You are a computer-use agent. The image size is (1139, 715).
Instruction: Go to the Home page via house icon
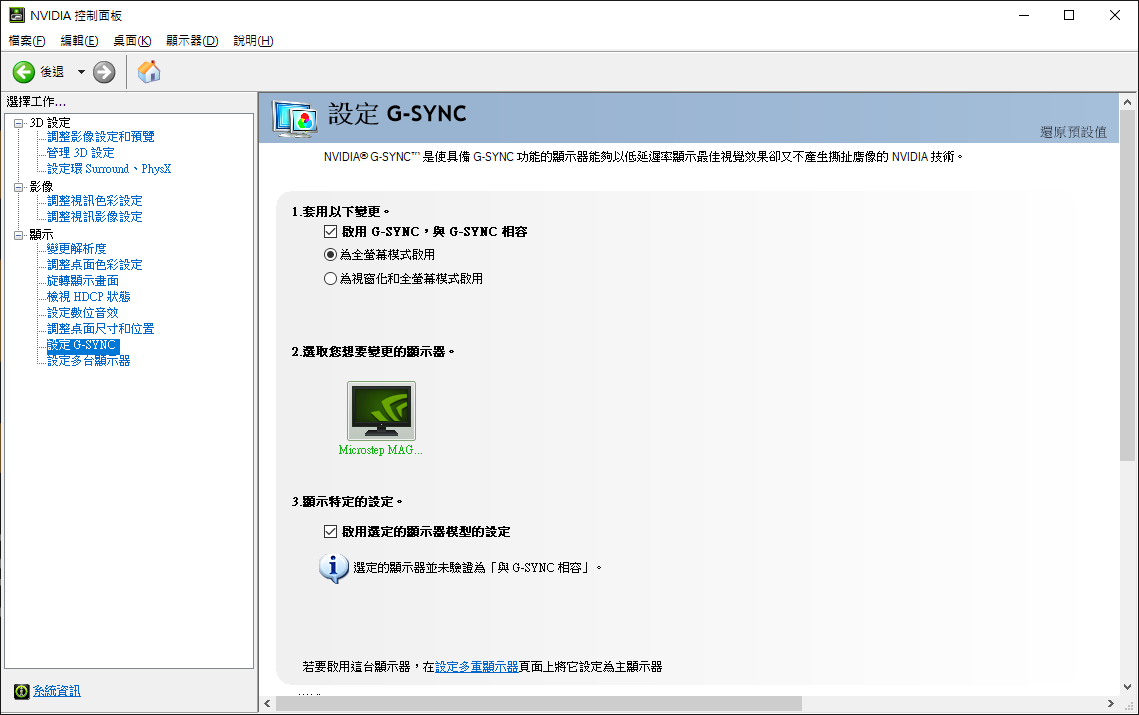click(x=149, y=71)
